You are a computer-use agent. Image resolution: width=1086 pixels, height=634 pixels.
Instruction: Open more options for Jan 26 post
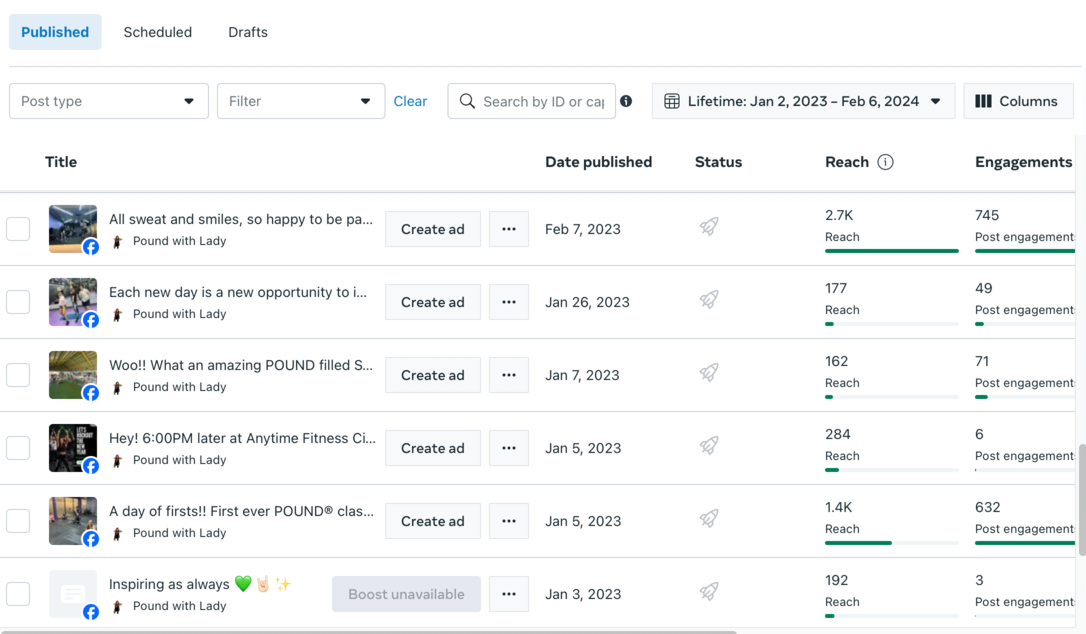pyautogui.click(x=509, y=302)
